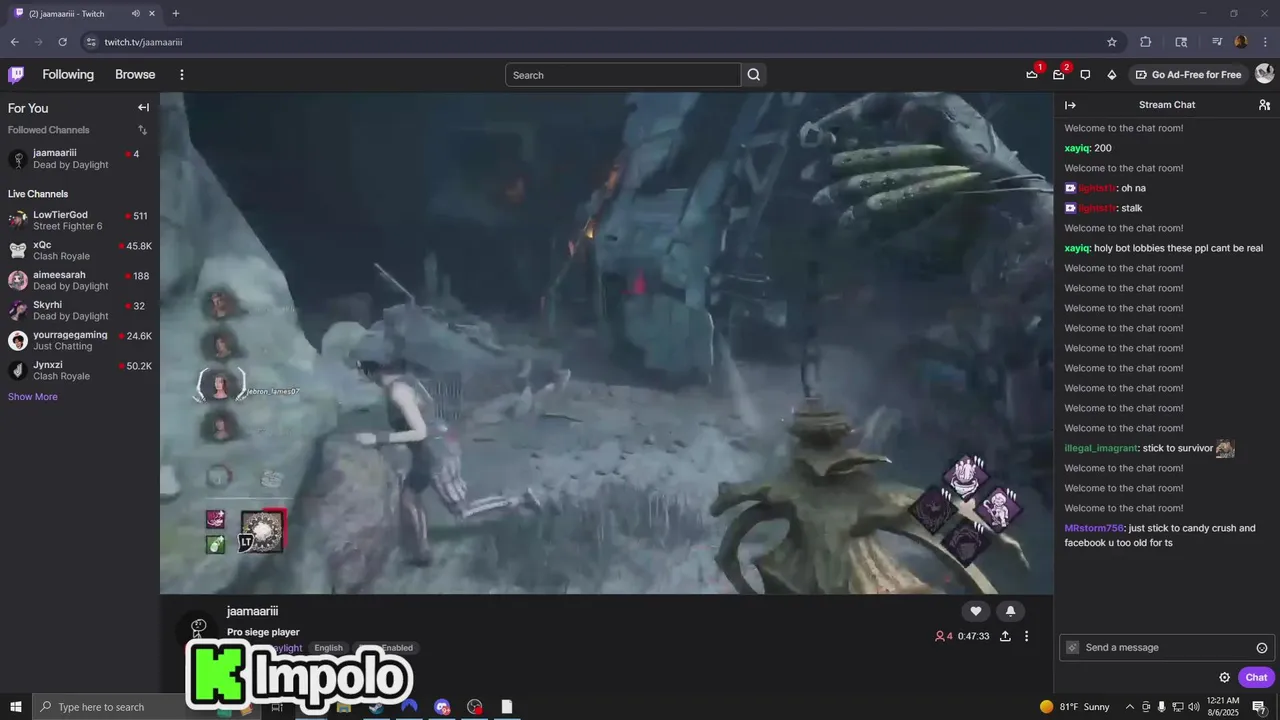
Task: Open the notifications inbox icon
Action: point(1058,75)
